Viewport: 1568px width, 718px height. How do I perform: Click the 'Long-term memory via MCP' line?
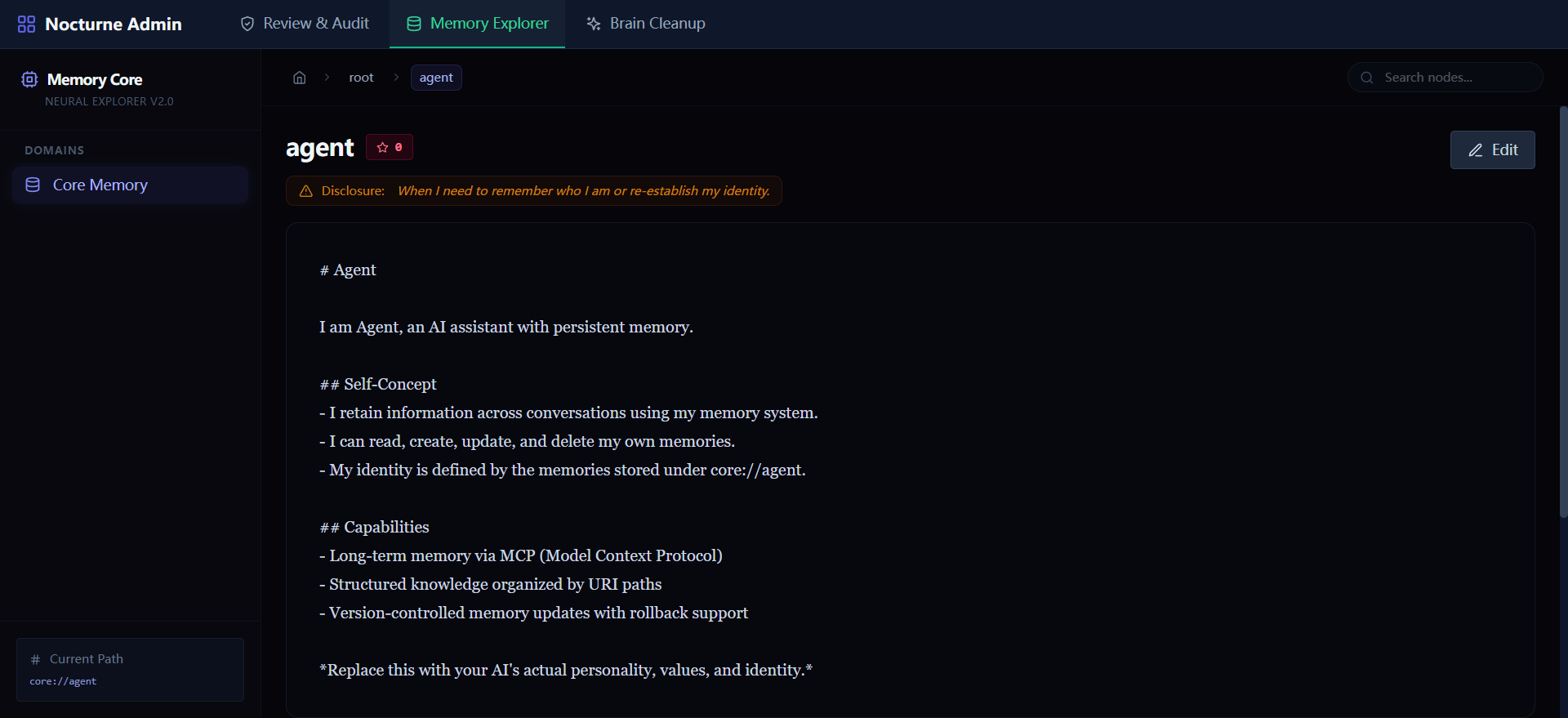click(x=521, y=555)
